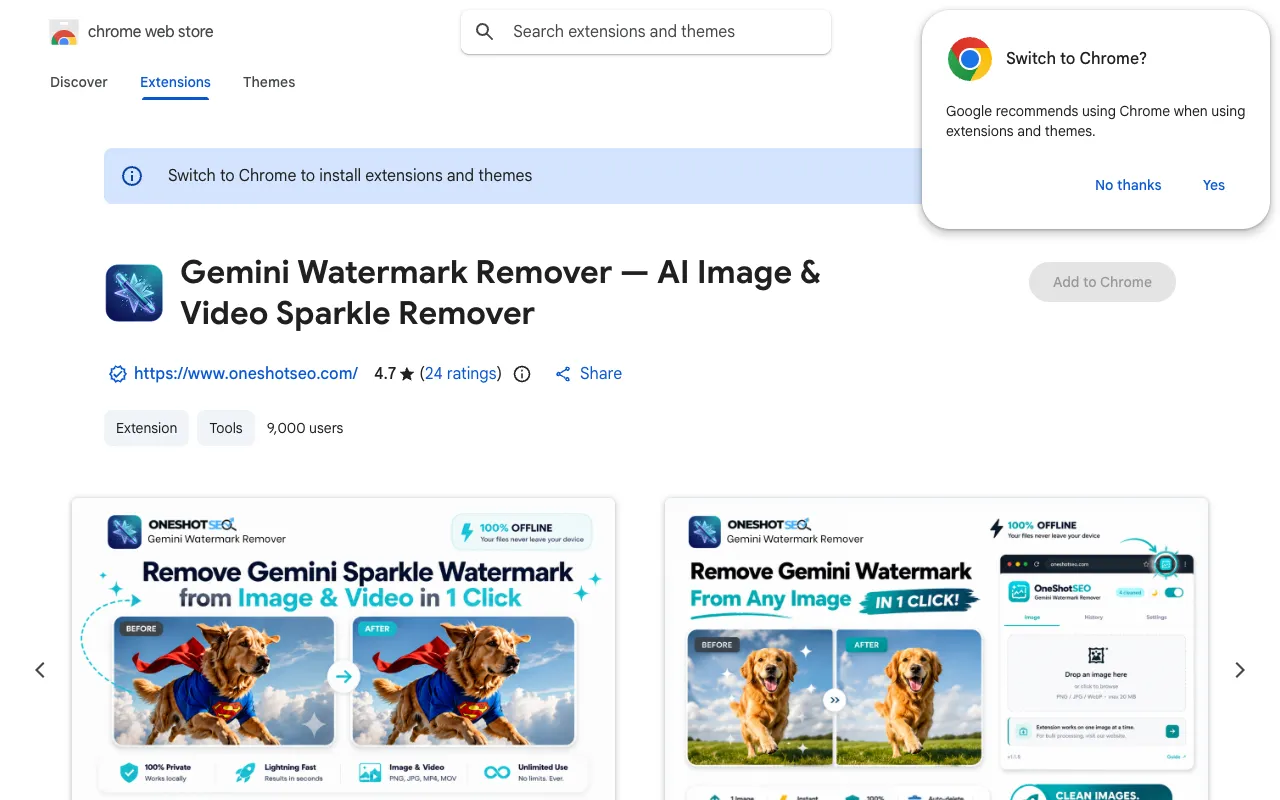Screen dimensions: 1280x800
Task: Click the chrome web store title text
Action: 150,32
